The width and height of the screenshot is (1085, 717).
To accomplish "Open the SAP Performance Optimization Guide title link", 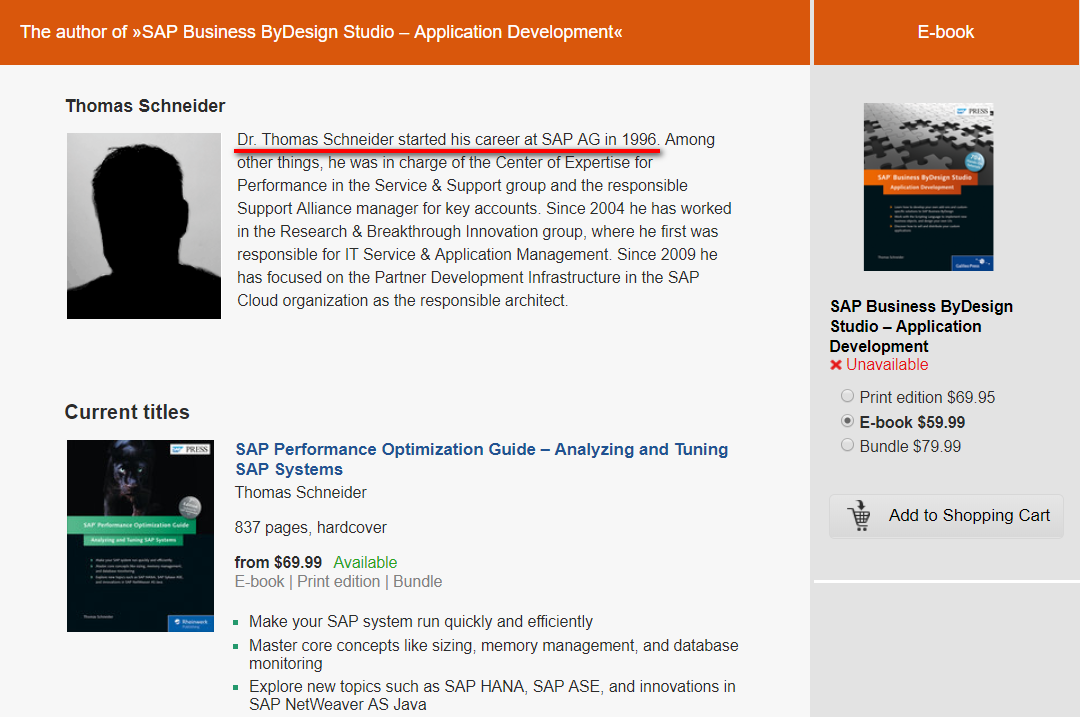I will pyautogui.click(x=482, y=459).
